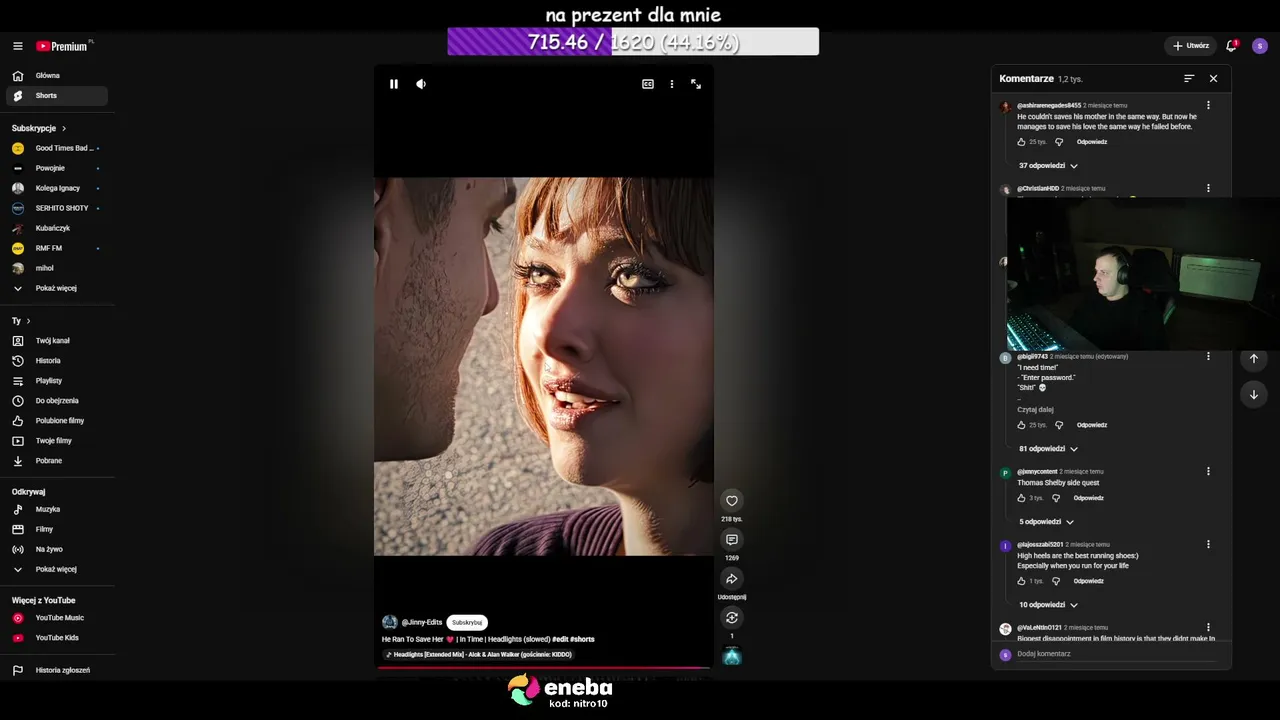Open @Jinny-Edits channel
The height and width of the screenshot is (720, 1280).
click(x=422, y=622)
